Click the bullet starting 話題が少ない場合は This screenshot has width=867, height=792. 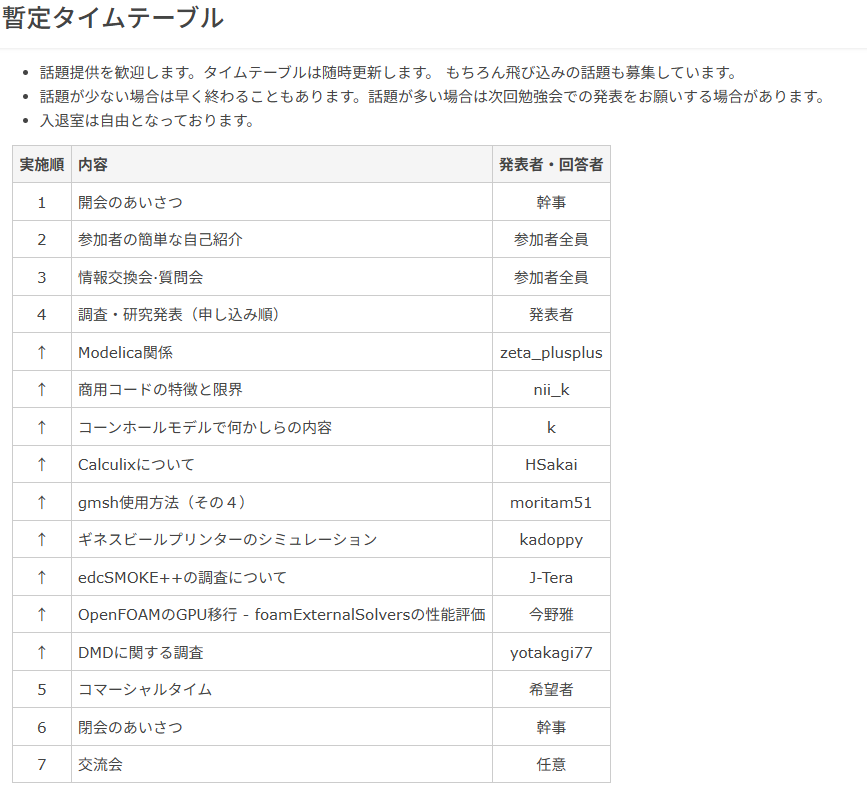(x=432, y=96)
